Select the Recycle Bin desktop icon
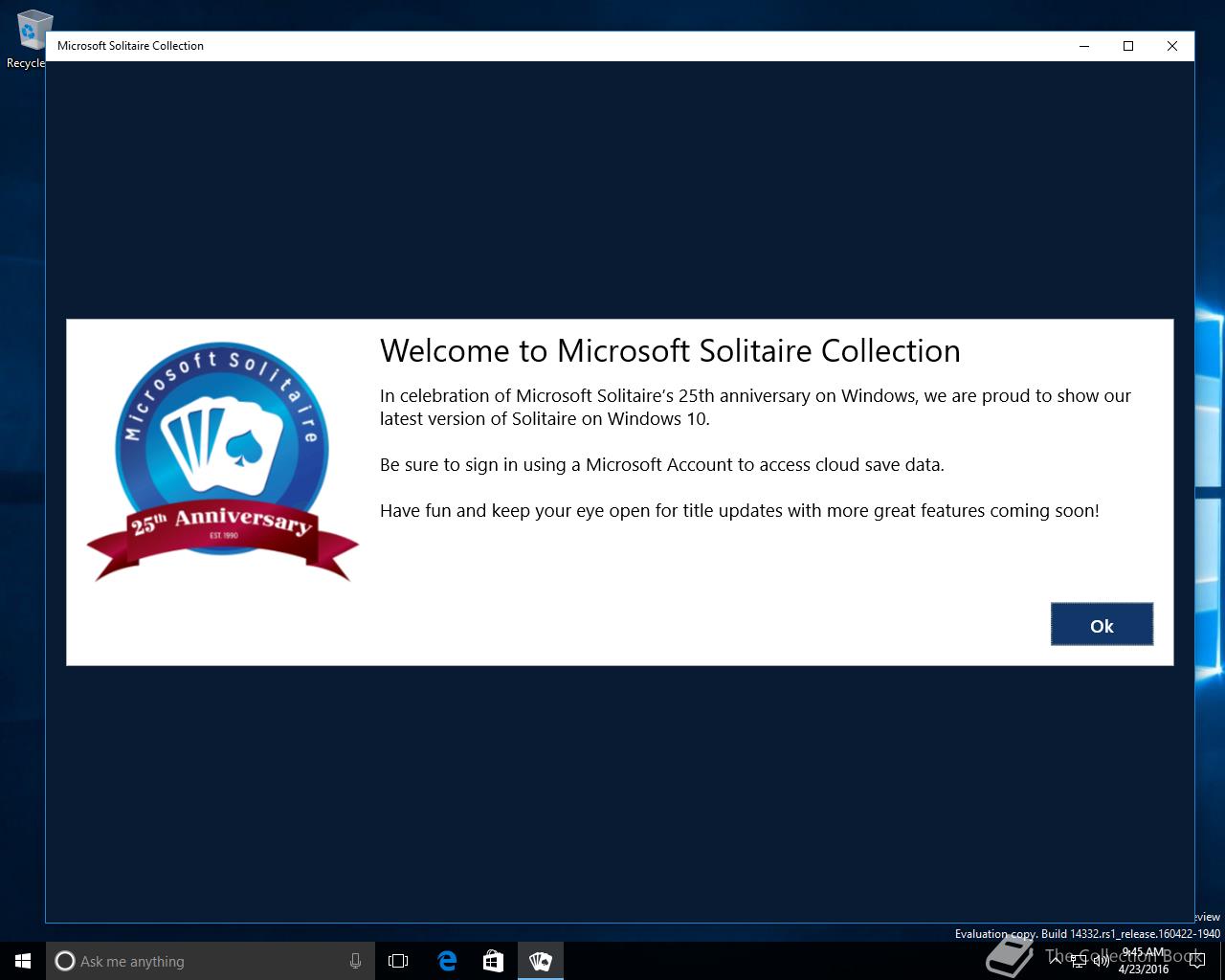Viewport: 1225px width, 980px height. (31, 38)
